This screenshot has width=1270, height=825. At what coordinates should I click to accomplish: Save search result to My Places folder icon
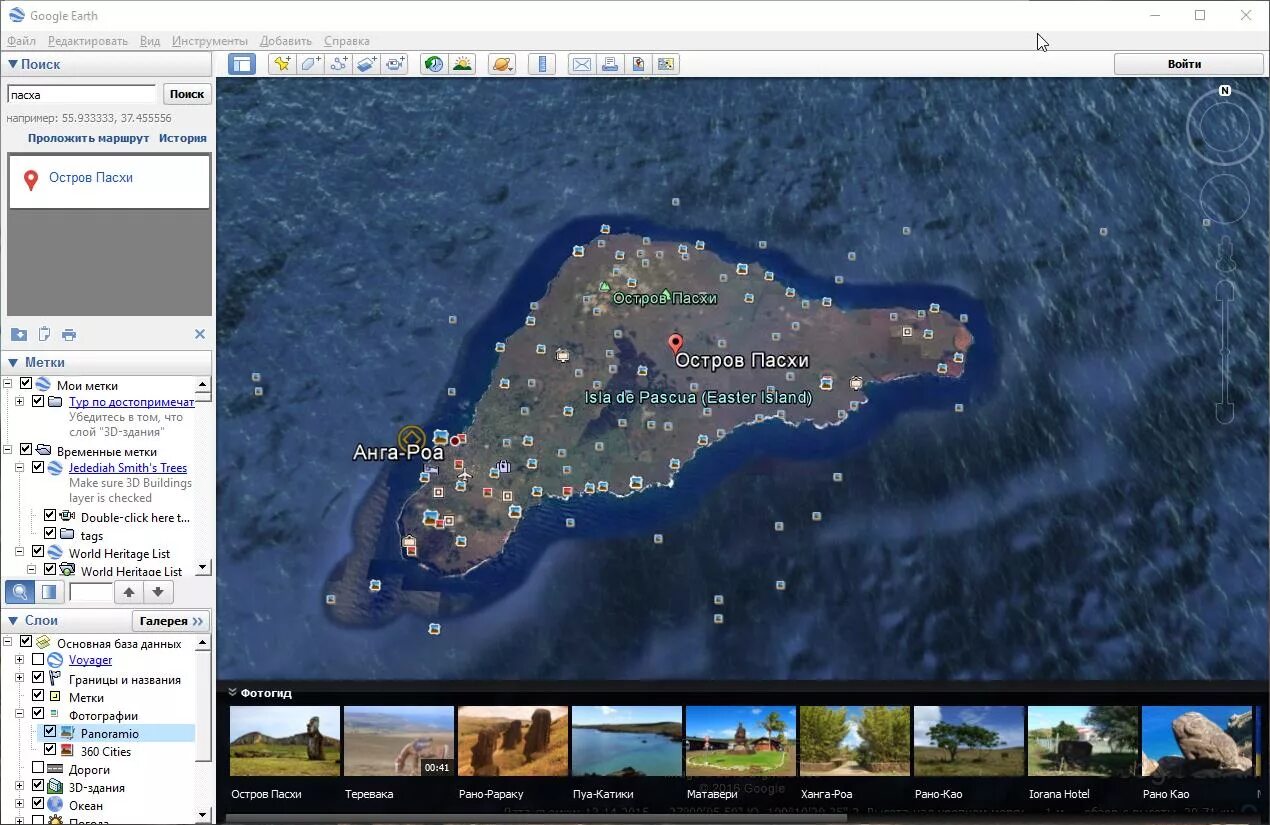tap(18, 334)
